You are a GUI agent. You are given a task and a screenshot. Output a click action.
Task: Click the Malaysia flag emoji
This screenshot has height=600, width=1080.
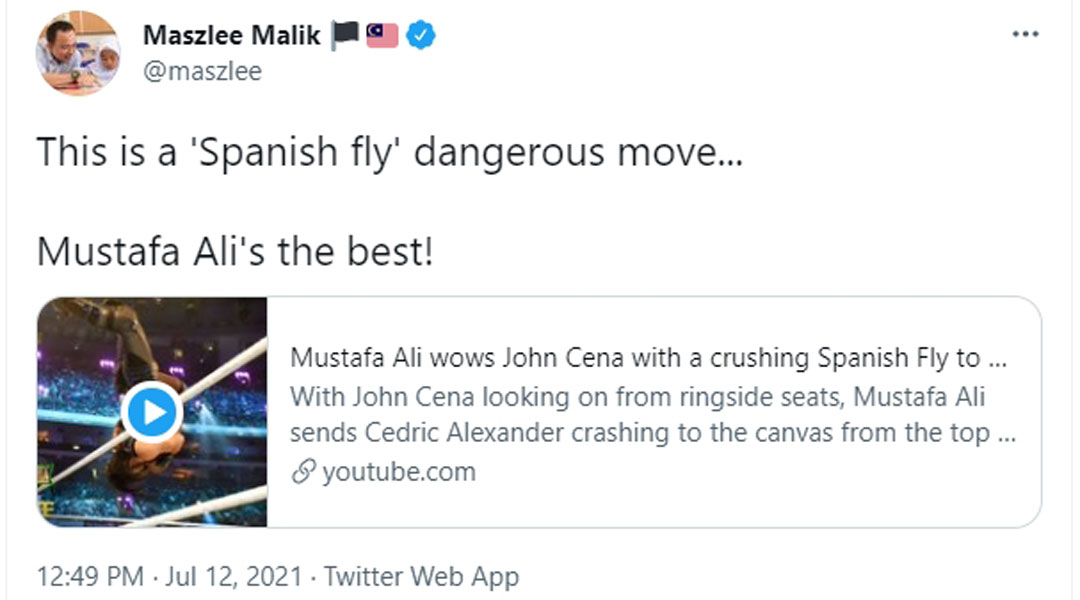(x=382, y=34)
